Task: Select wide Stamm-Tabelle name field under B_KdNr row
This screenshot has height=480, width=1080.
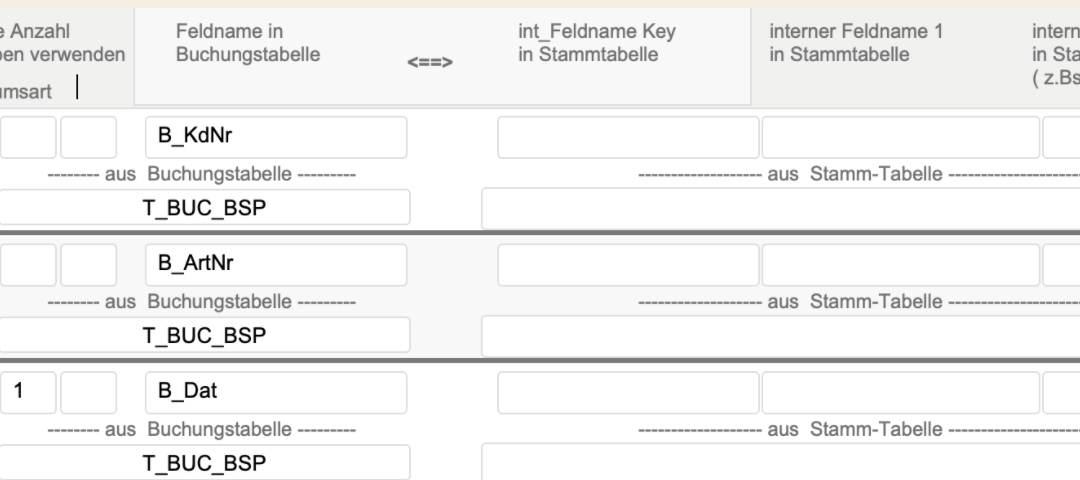Action: click(x=780, y=208)
